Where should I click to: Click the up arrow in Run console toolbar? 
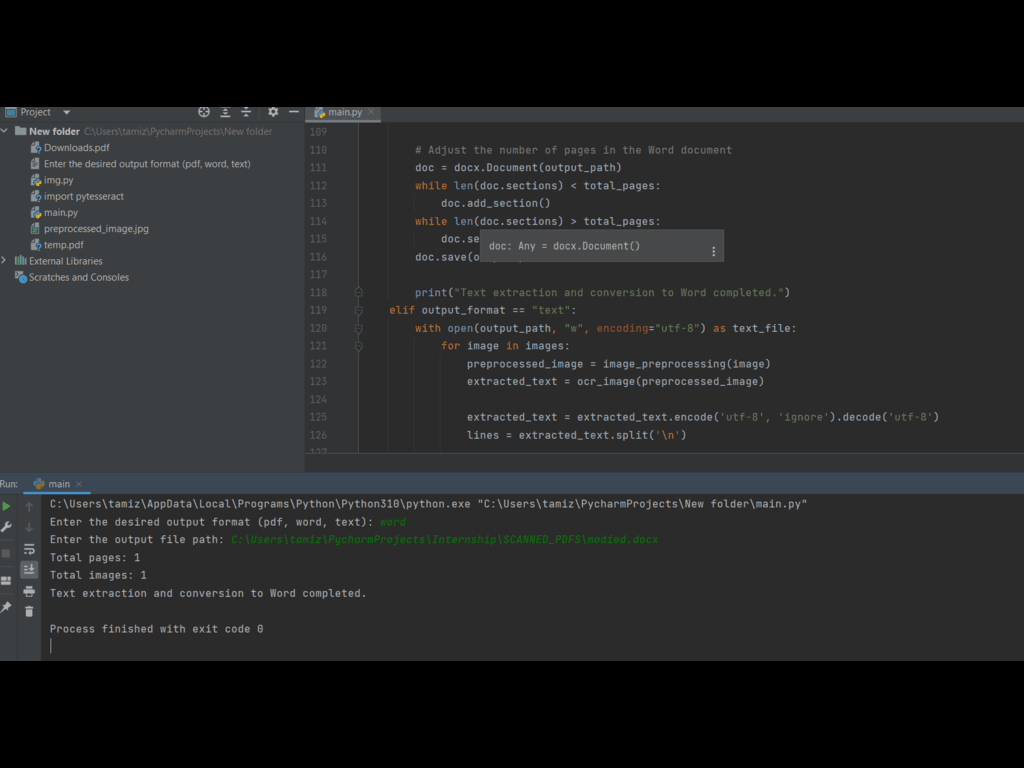pyautogui.click(x=29, y=506)
